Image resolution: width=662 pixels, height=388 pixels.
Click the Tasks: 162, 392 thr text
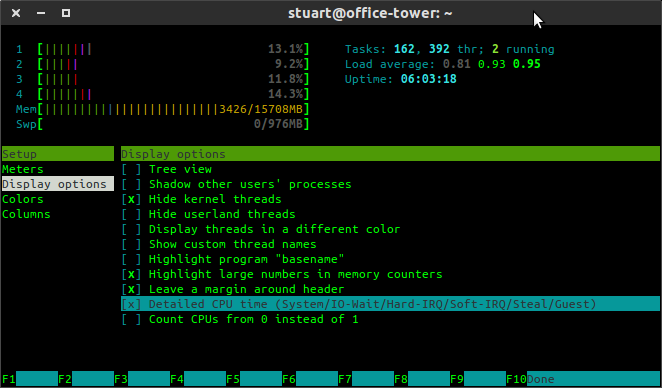(414, 49)
